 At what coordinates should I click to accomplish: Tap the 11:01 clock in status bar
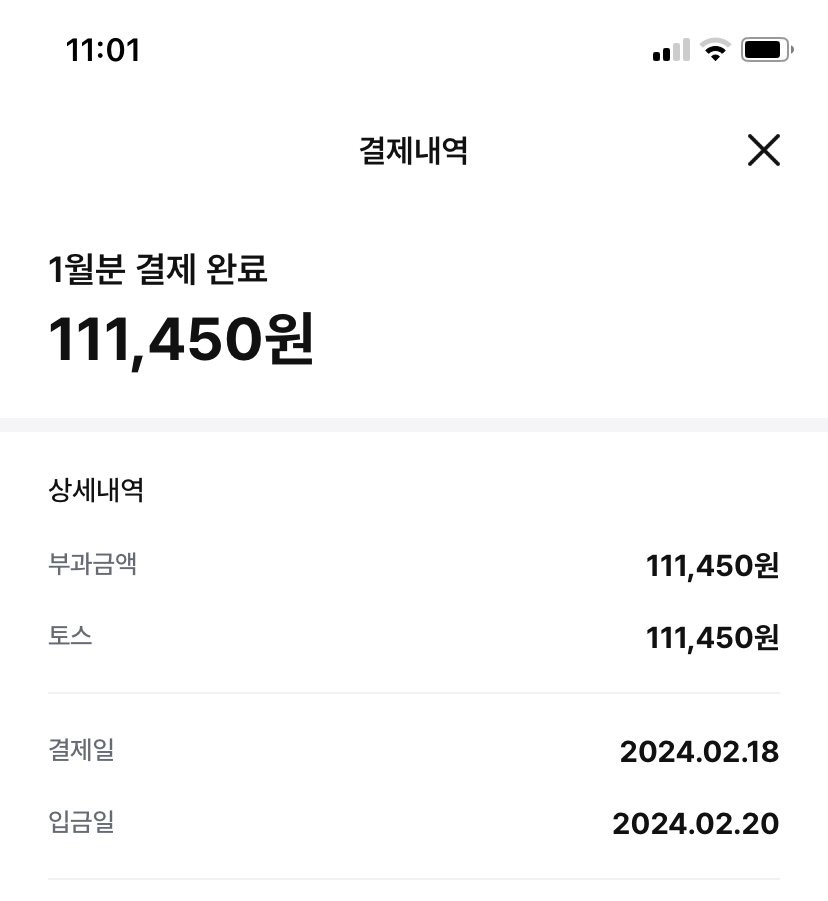(103, 50)
